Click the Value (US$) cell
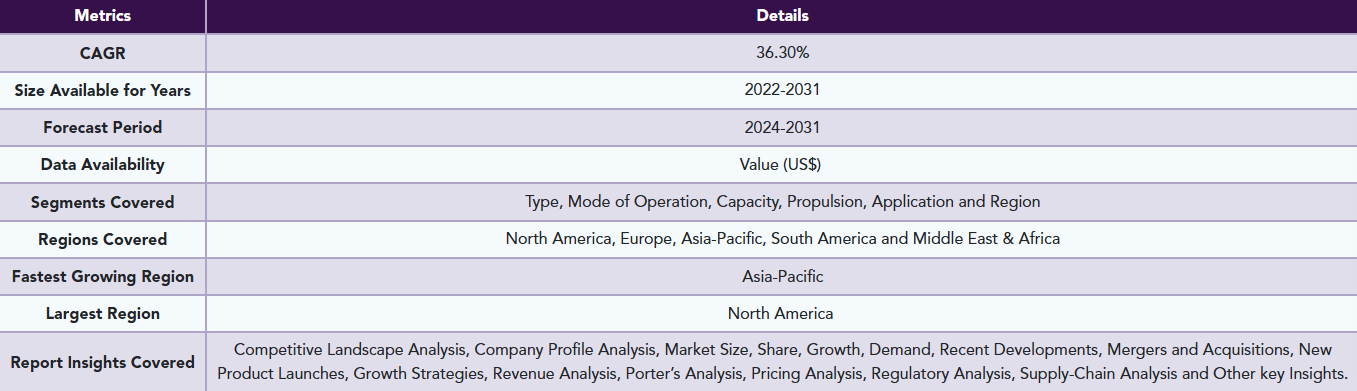1357x391 pixels. pyautogui.click(x=782, y=164)
